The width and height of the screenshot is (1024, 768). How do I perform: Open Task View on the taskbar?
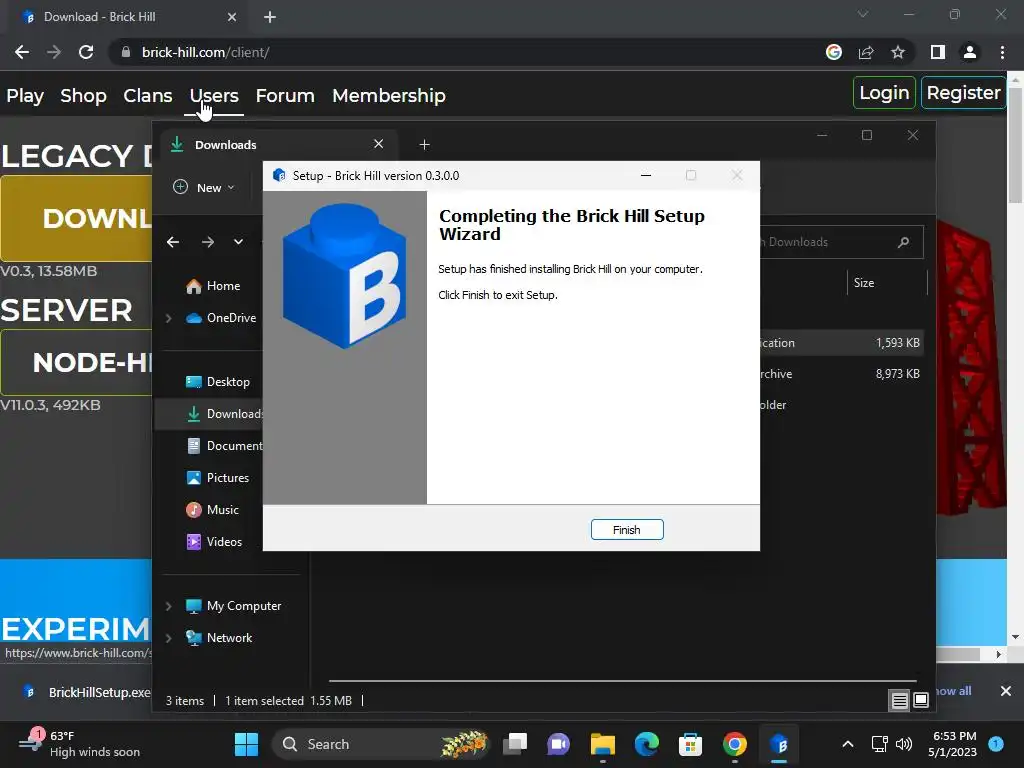[x=515, y=744]
